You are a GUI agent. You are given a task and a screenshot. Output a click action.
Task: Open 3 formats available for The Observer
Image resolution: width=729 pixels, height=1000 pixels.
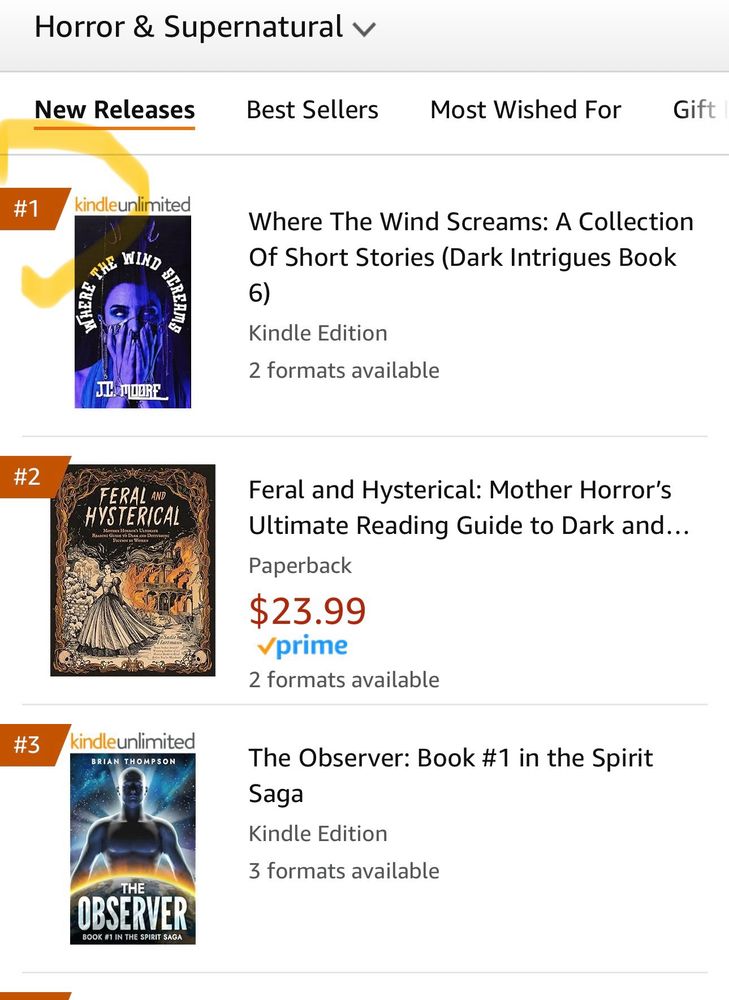[344, 871]
